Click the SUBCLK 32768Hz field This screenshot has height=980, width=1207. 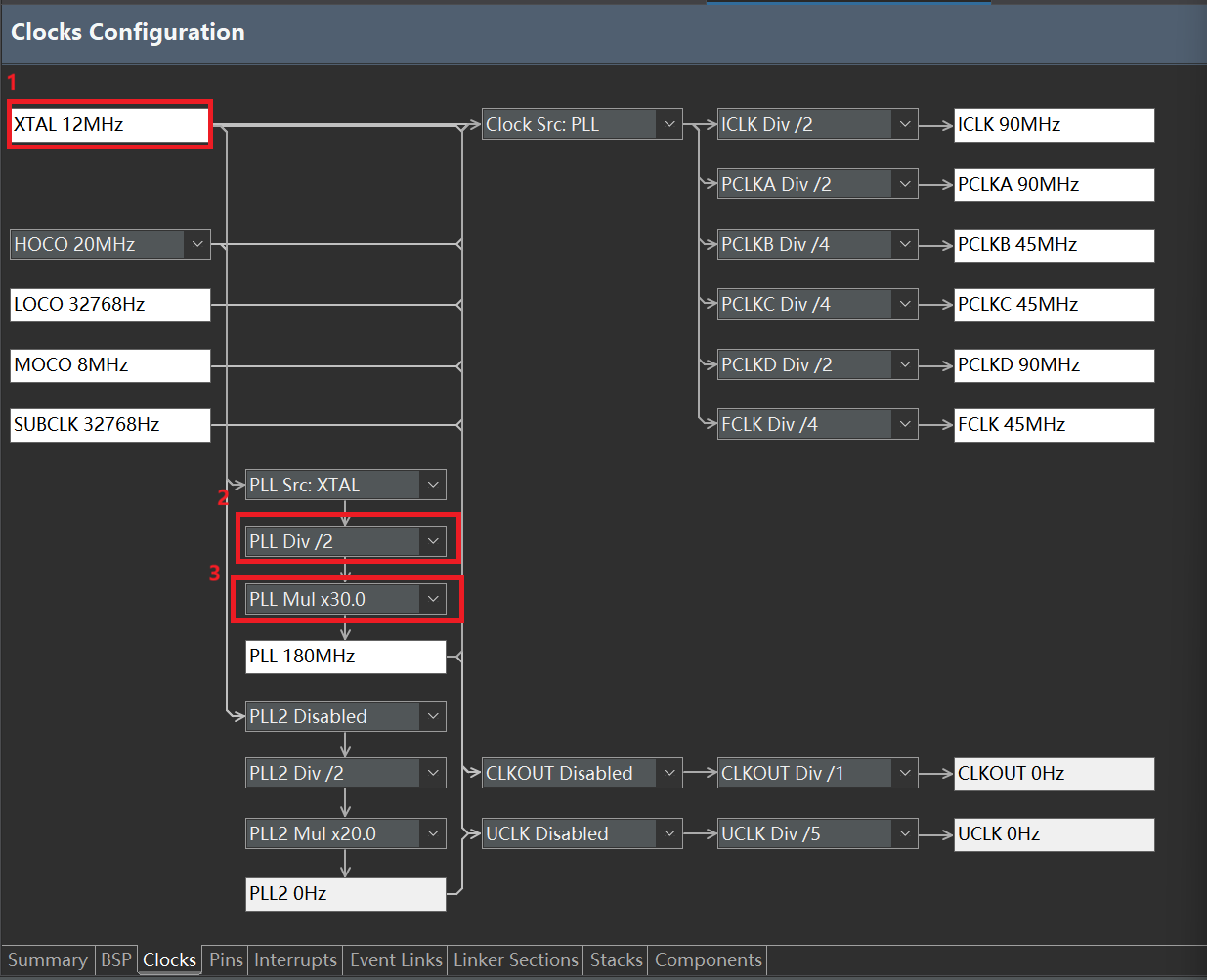109,425
